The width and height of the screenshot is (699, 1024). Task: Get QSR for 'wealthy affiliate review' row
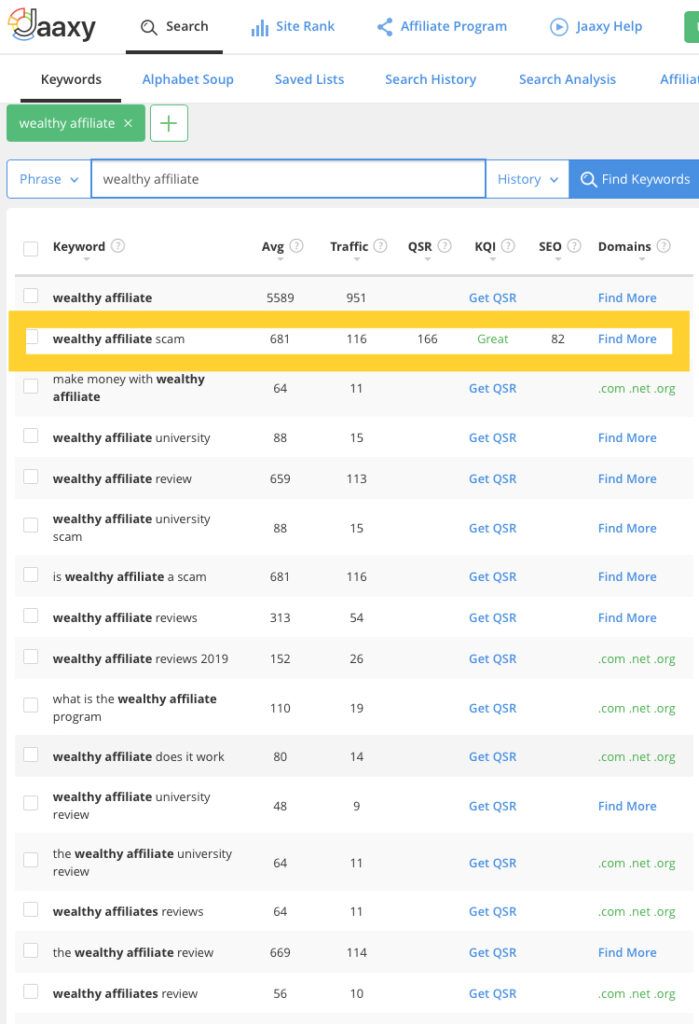coord(493,479)
